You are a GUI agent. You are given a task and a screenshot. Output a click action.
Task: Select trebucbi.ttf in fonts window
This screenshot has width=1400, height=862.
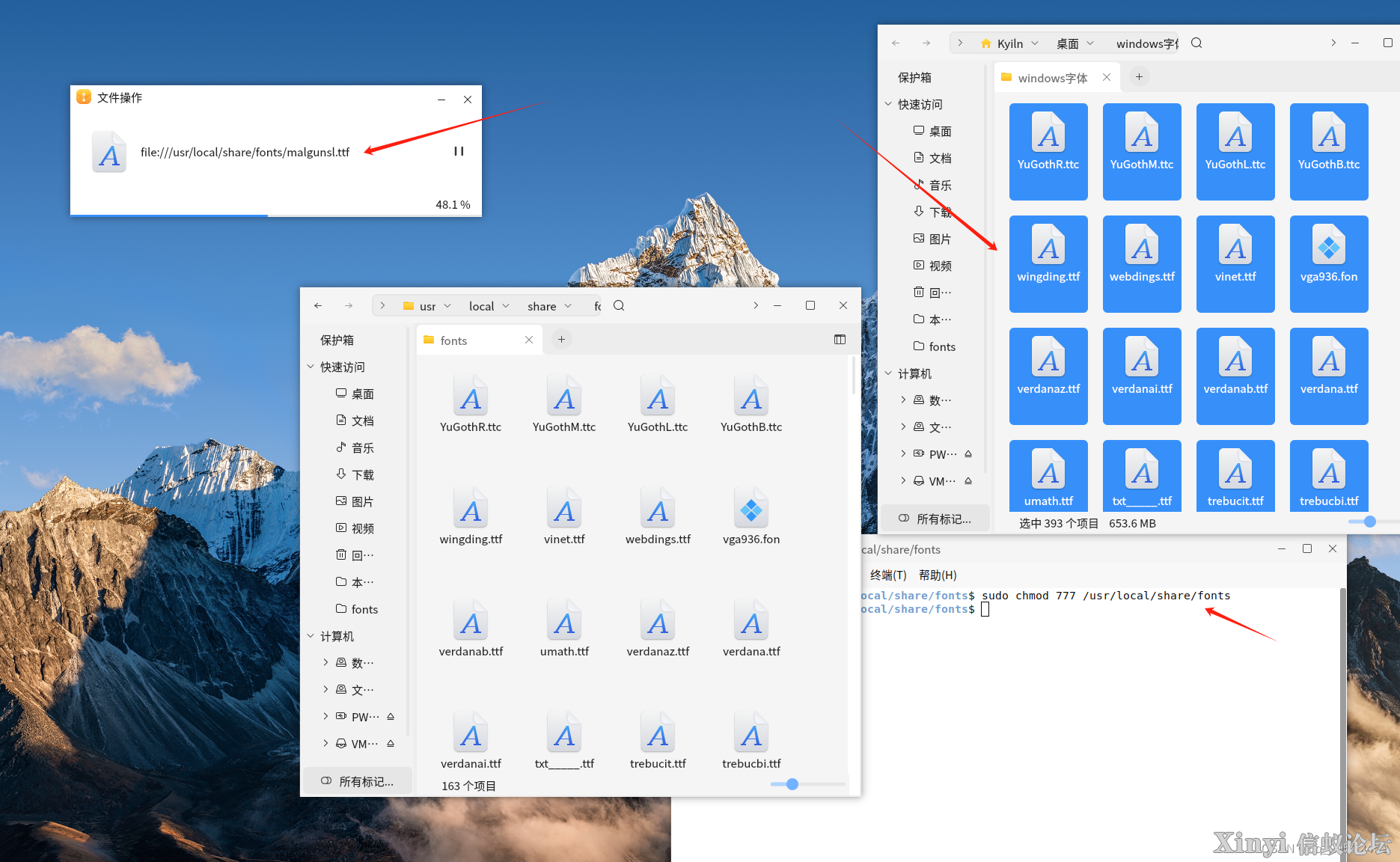(x=751, y=741)
